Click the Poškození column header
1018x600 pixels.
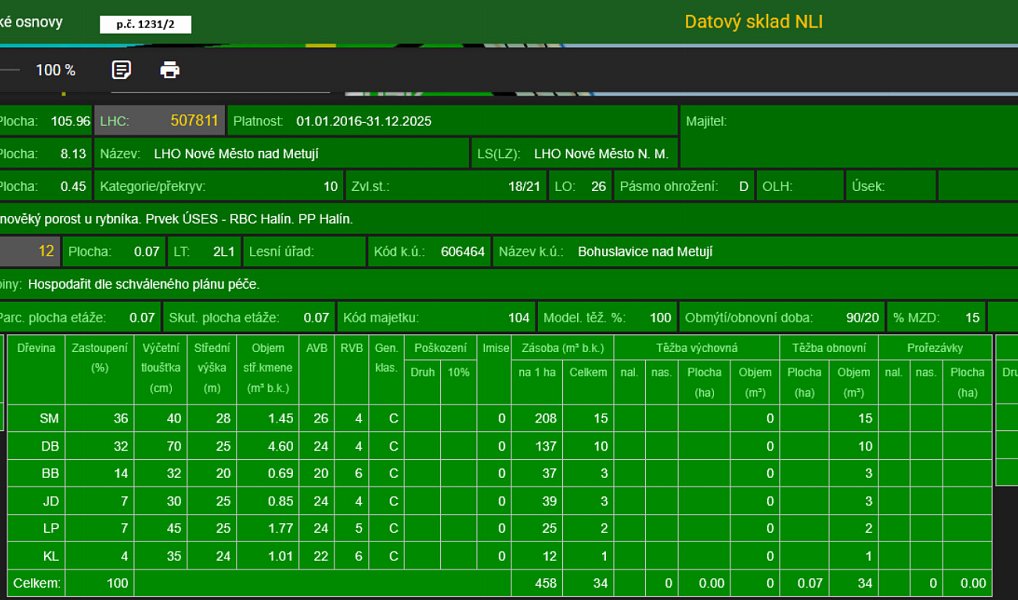click(440, 348)
